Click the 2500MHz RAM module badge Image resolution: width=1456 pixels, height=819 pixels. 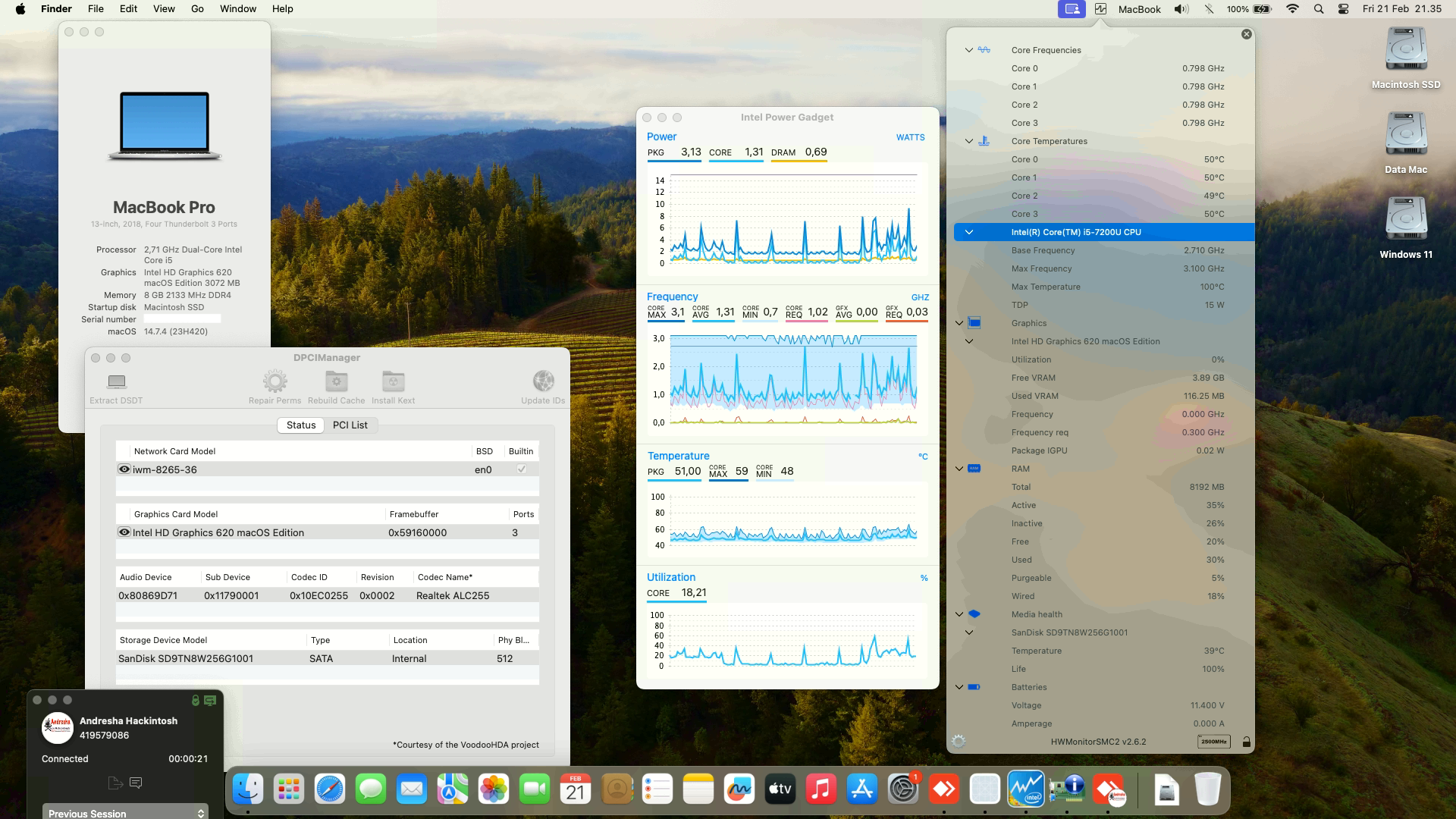[1213, 742]
